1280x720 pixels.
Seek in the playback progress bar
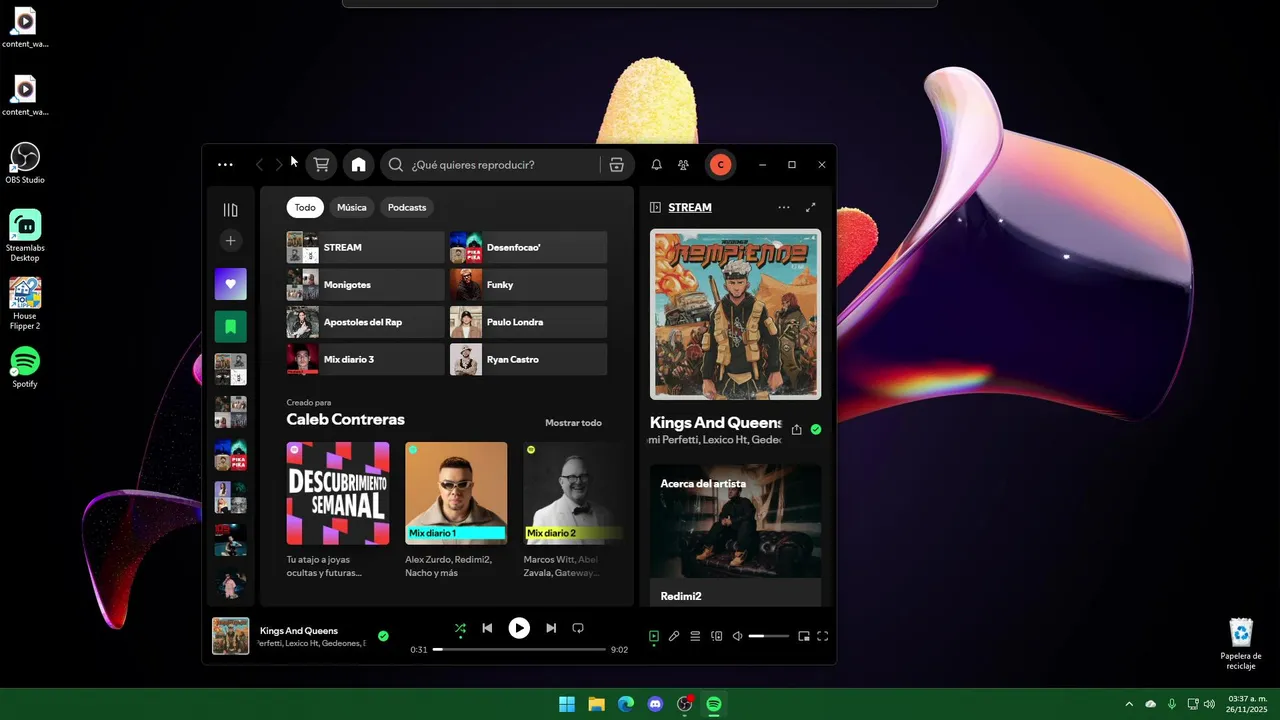tap(519, 650)
